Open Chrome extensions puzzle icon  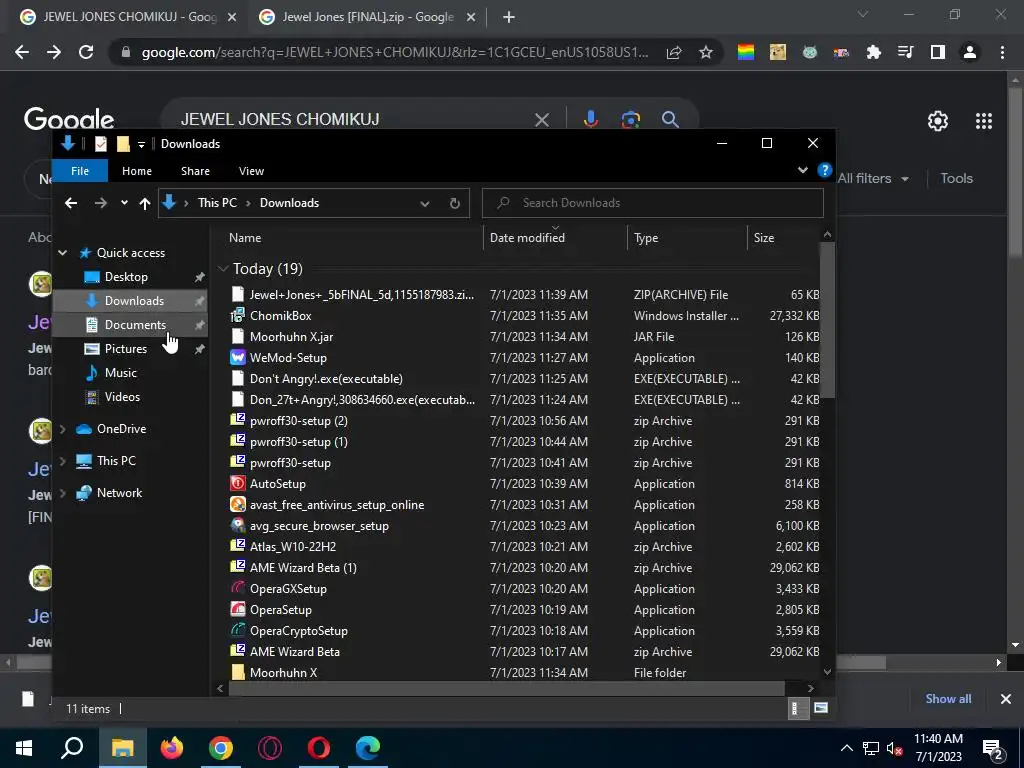click(873, 52)
